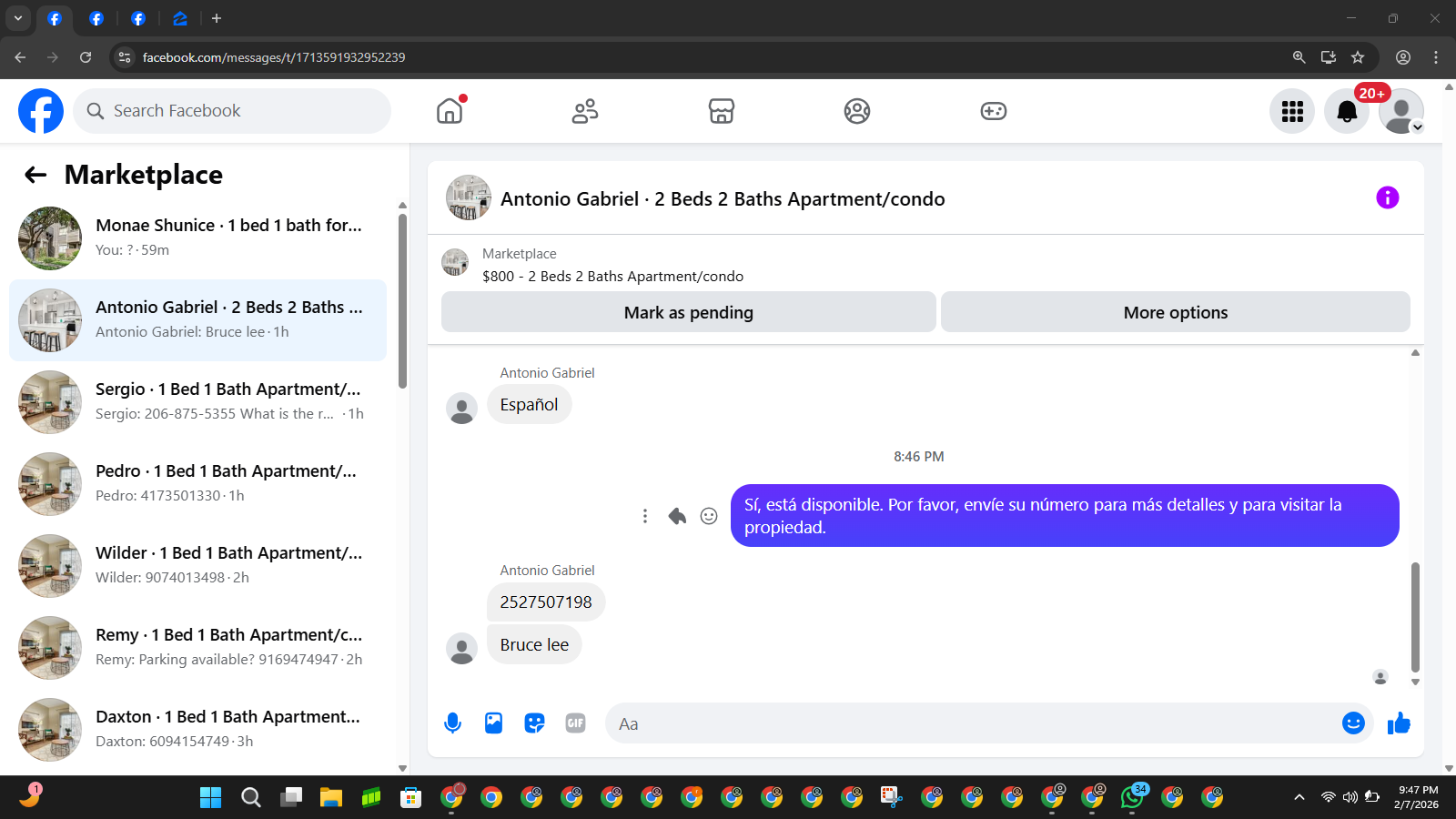Click the 2527507198 message bubble

546,602
